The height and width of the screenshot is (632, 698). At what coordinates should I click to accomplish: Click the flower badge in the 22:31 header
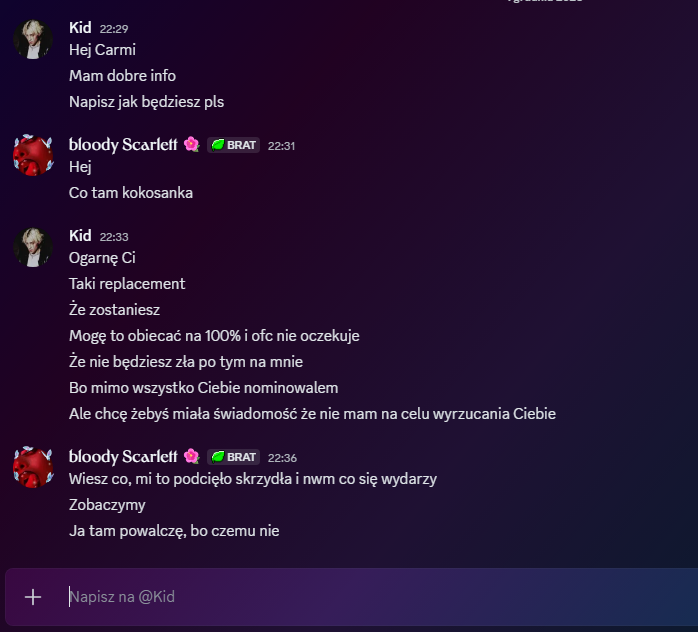[x=192, y=145]
